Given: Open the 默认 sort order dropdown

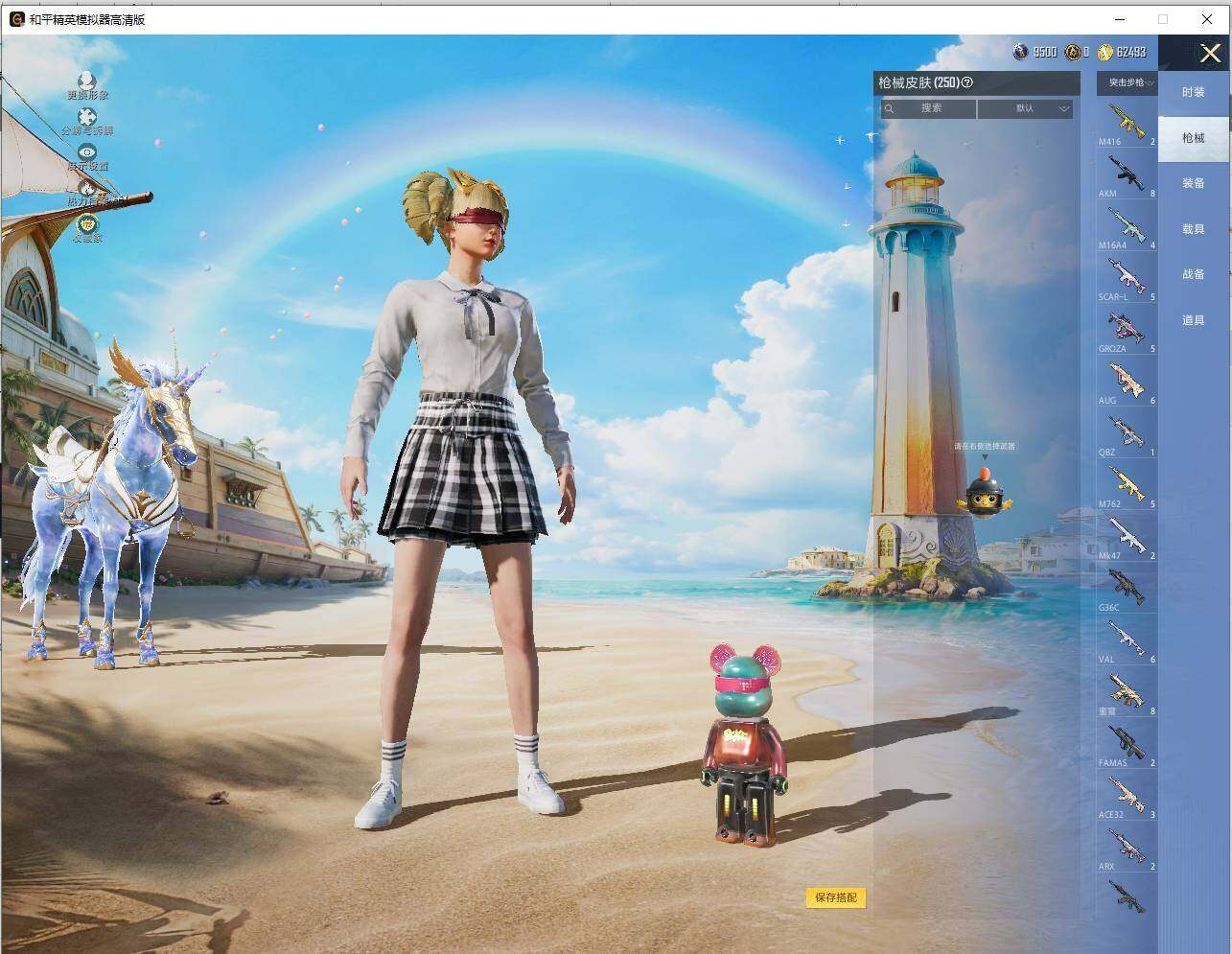Looking at the screenshot, I should pyautogui.click(x=1025, y=109).
